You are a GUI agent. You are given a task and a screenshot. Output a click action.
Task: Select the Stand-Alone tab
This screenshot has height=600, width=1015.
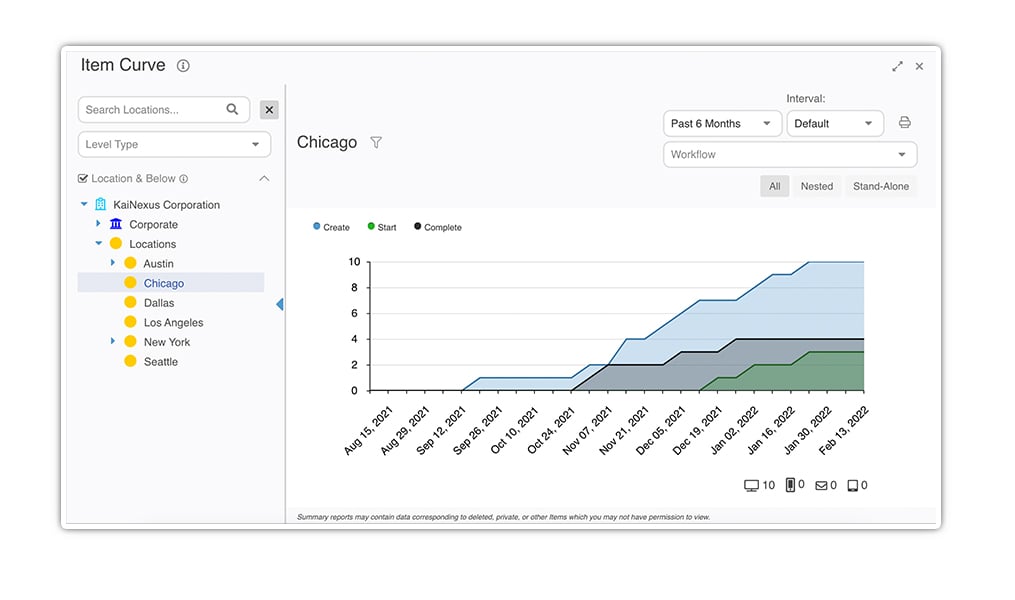[880, 186]
